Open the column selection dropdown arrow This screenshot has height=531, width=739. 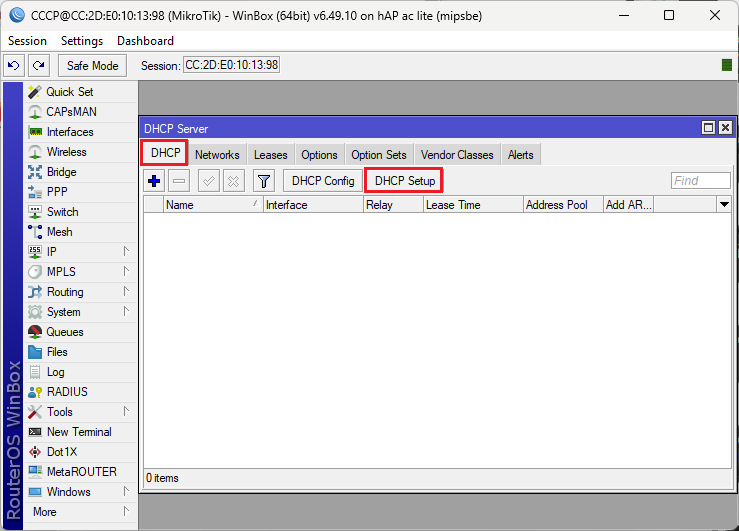pyautogui.click(x=724, y=204)
